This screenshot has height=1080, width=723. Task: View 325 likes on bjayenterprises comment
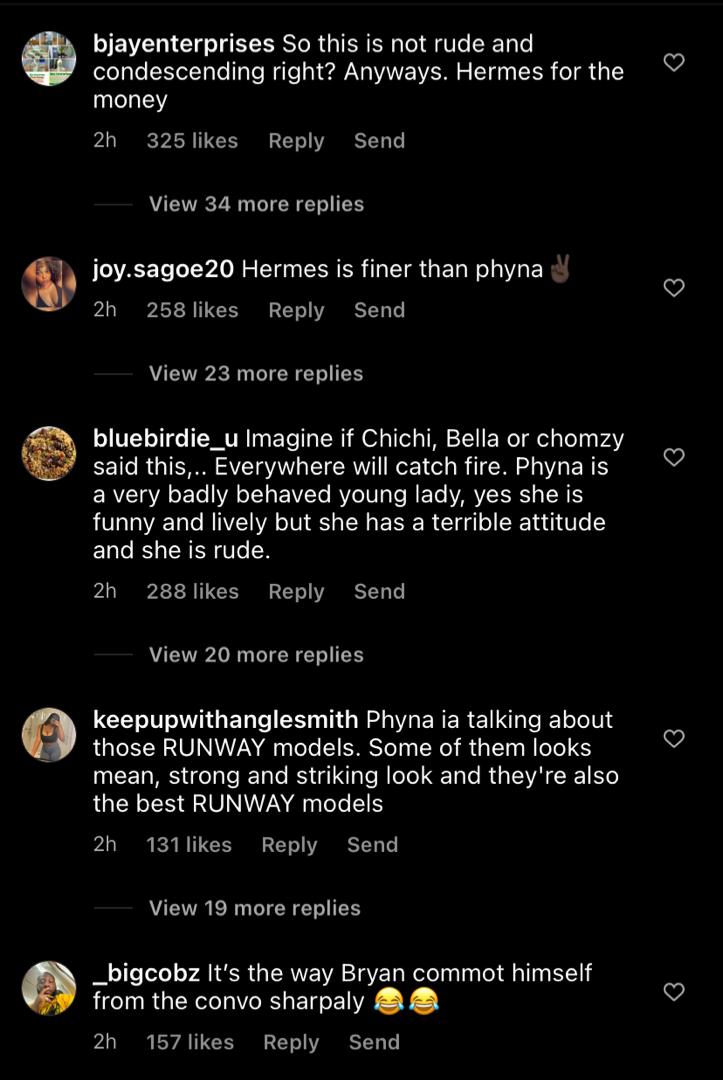pos(192,141)
